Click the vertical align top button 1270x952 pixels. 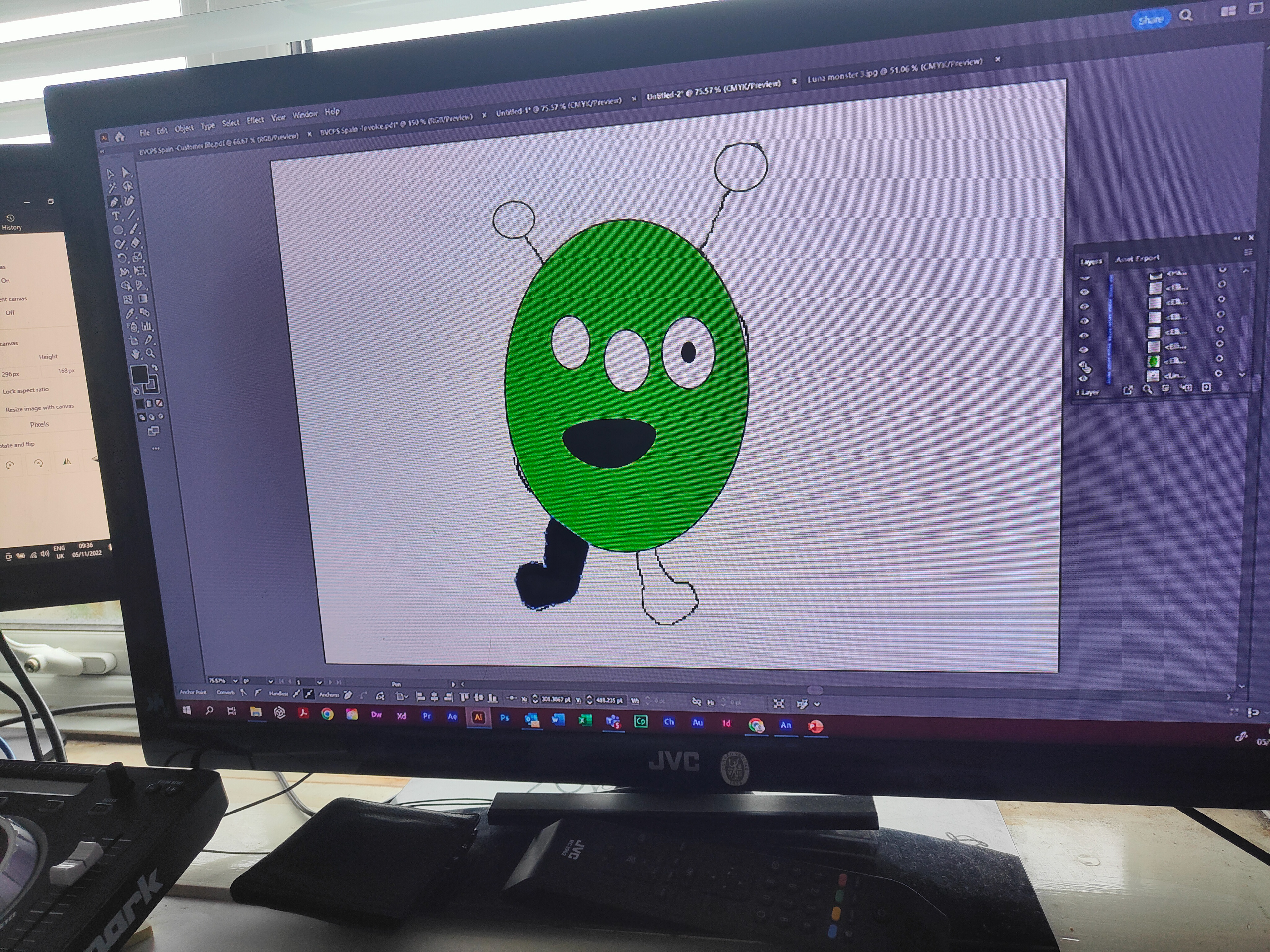(464, 698)
